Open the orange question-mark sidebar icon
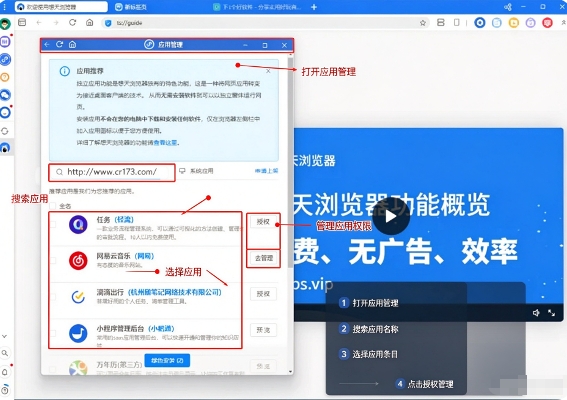Viewport: 567px width, 400px height. point(5,77)
